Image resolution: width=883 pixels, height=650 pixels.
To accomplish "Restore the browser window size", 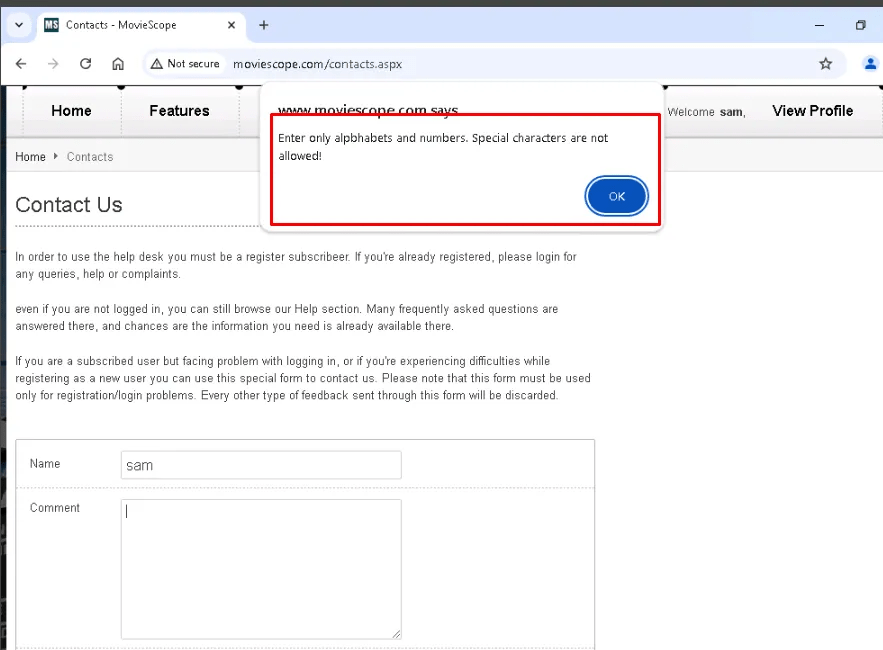I will (x=860, y=25).
